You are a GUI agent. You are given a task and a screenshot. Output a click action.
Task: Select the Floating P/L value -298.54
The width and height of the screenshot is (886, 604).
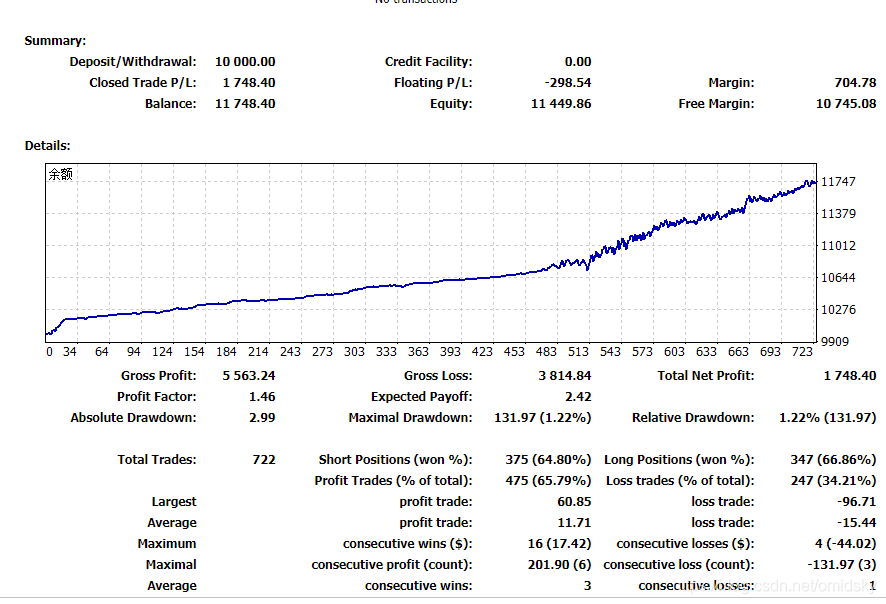(568, 82)
